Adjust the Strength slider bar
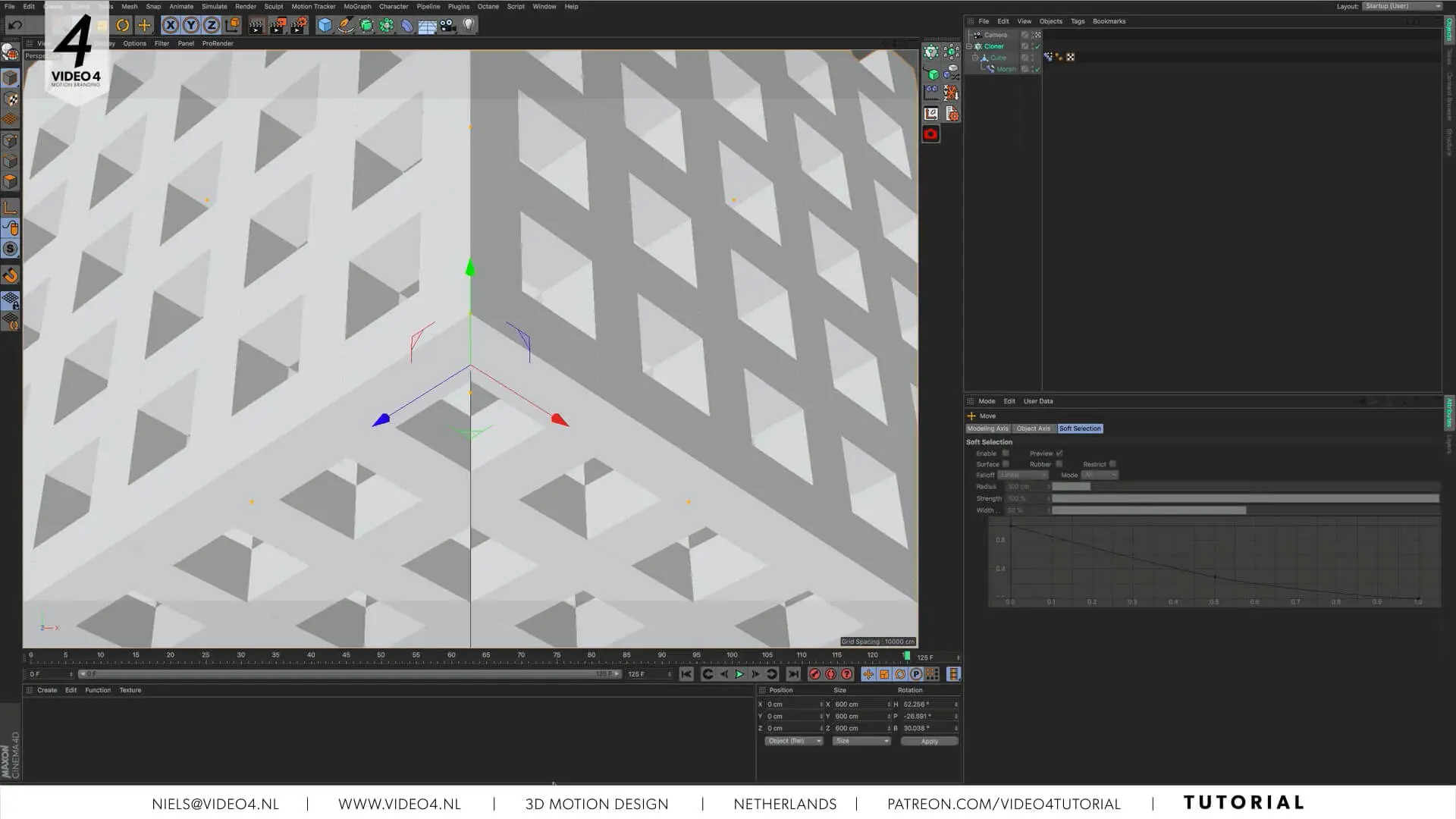 (x=1245, y=498)
